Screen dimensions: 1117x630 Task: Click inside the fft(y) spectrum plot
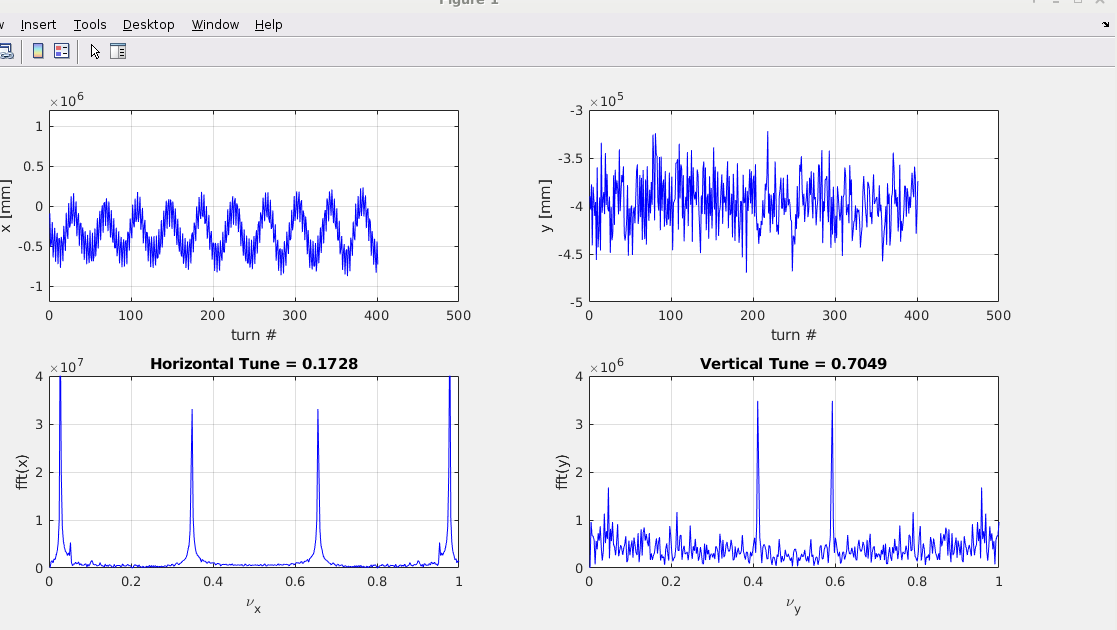pos(793,470)
